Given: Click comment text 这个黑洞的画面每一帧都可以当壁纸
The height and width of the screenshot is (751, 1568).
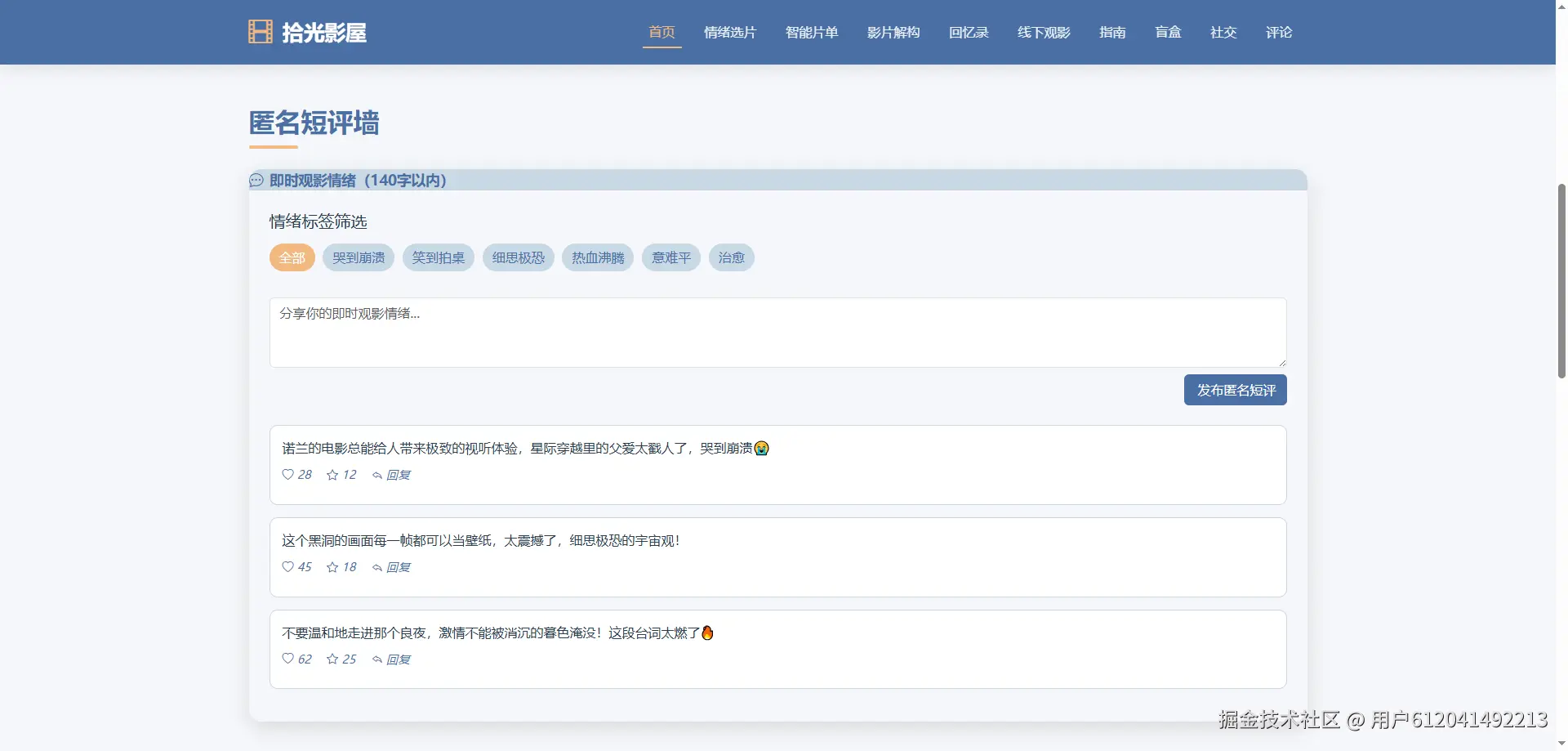Looking at the screenshot, I should 387,541.
